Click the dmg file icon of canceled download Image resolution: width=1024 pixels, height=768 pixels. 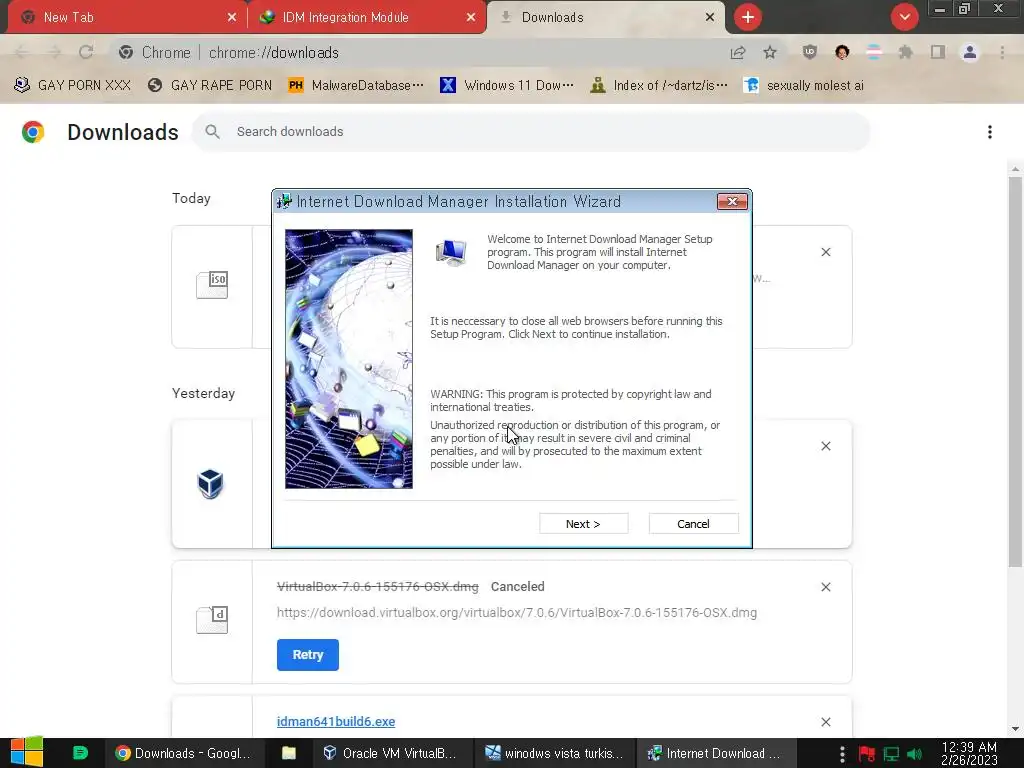212,620
